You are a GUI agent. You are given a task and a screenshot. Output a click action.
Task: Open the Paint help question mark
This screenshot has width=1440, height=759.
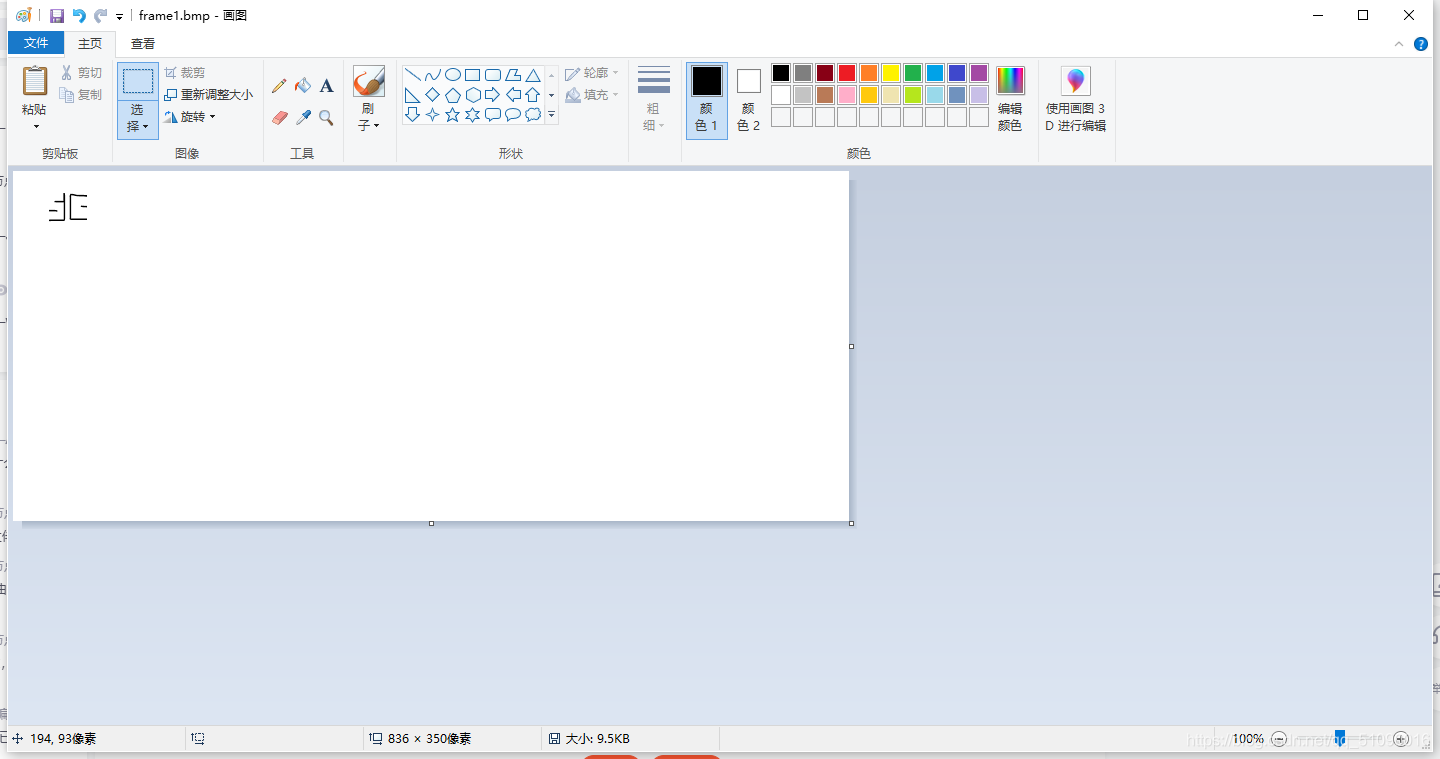point(1421,44)
